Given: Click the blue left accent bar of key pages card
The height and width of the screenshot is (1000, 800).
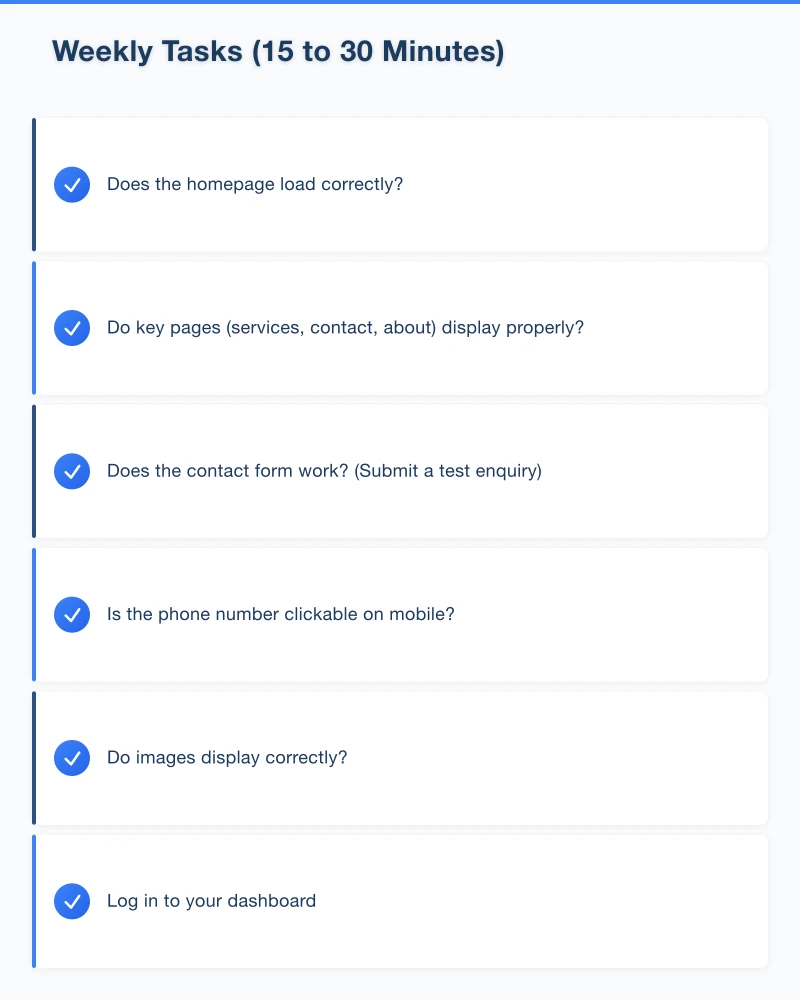Looking at the screenshot, I should pos(34,328).
